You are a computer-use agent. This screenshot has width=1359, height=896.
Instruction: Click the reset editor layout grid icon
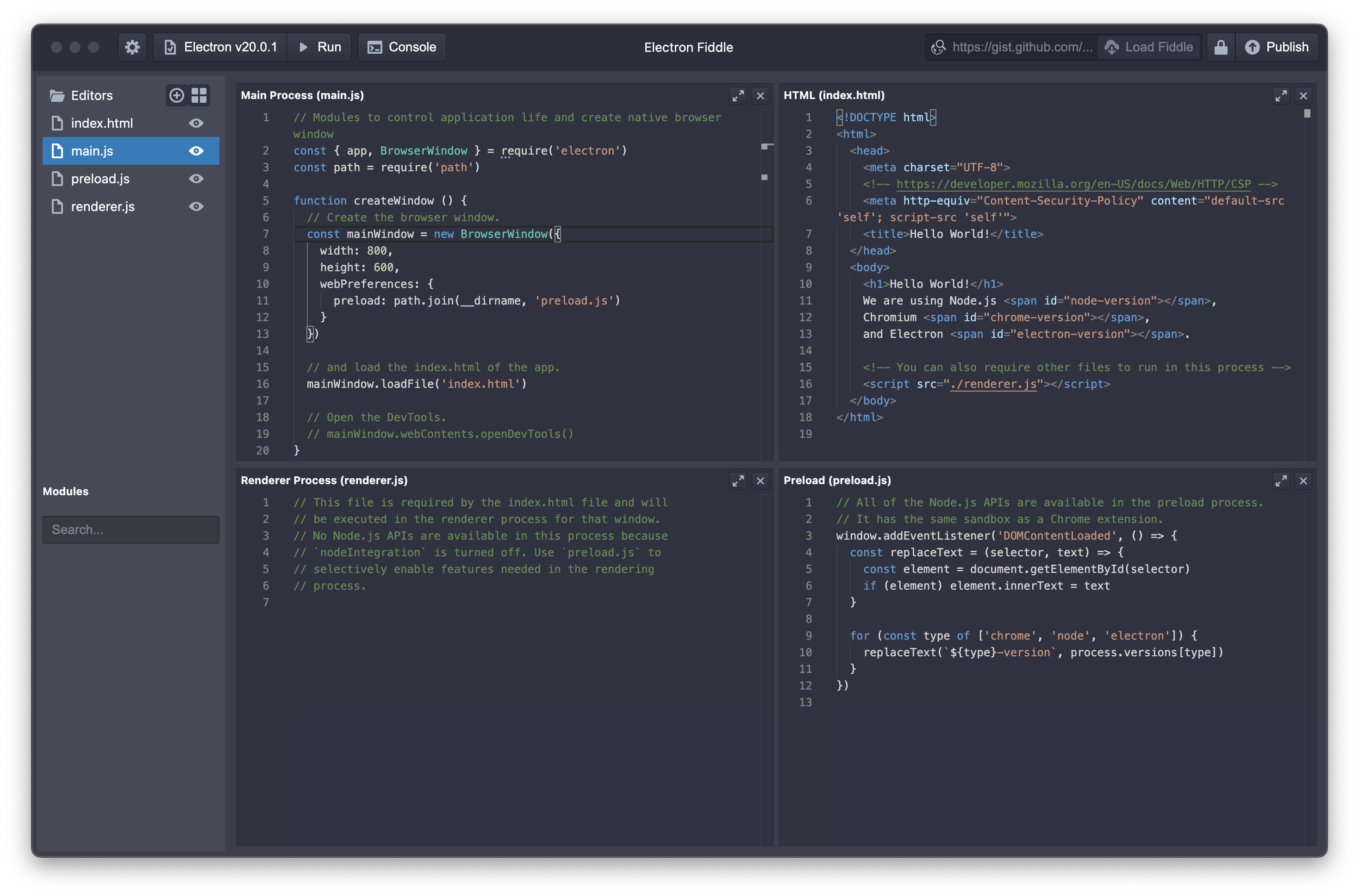199,95
